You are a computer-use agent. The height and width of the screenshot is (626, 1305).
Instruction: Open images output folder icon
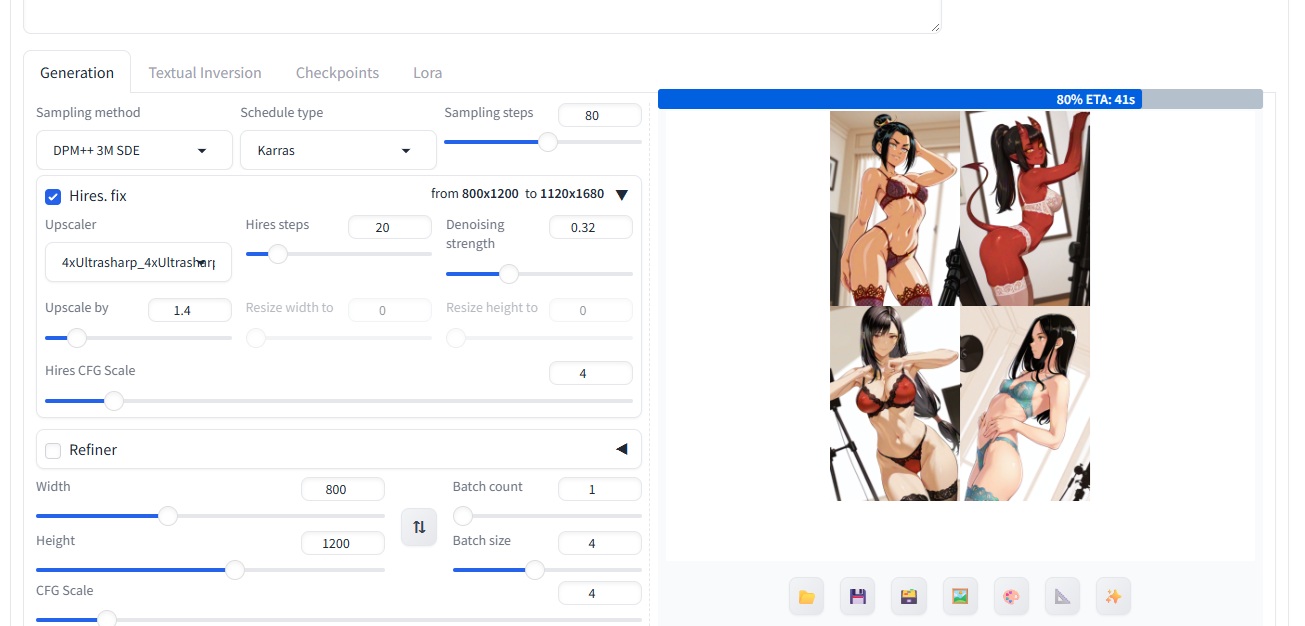[806, 597]
